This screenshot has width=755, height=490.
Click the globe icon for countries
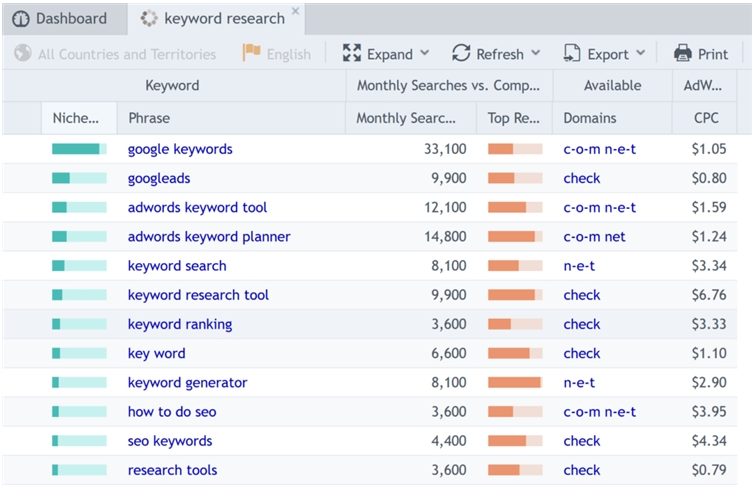click(x=23, y=54)
